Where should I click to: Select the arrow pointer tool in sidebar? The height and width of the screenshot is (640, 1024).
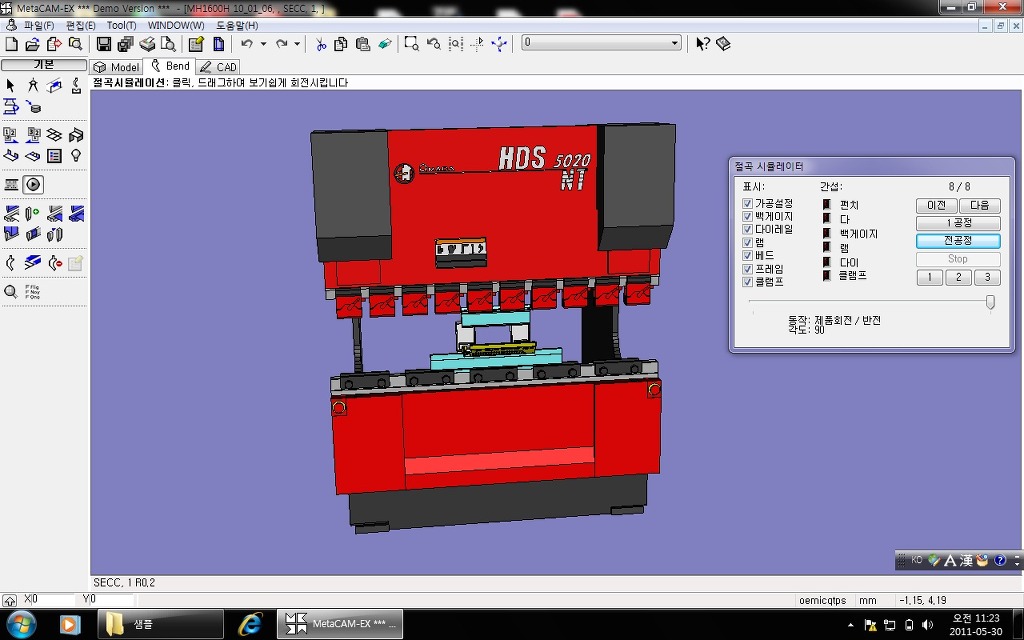pos(10,86)
